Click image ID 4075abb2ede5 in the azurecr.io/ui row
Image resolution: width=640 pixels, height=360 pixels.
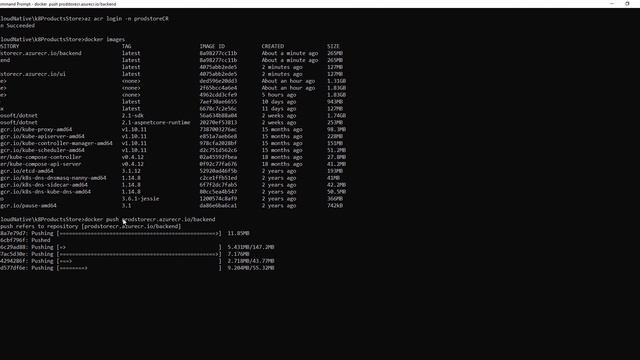pos(218,74)
